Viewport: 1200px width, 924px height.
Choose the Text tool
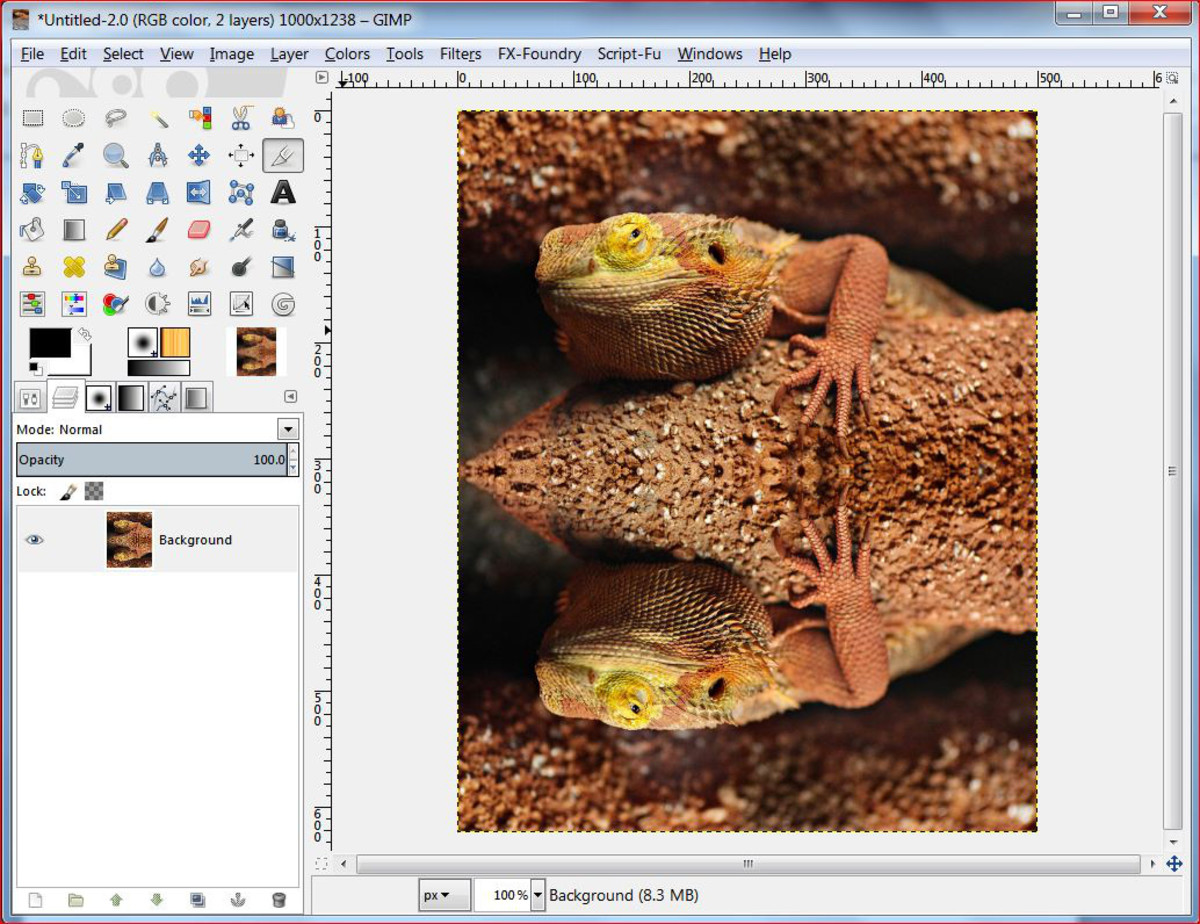(x=281, y=192)
